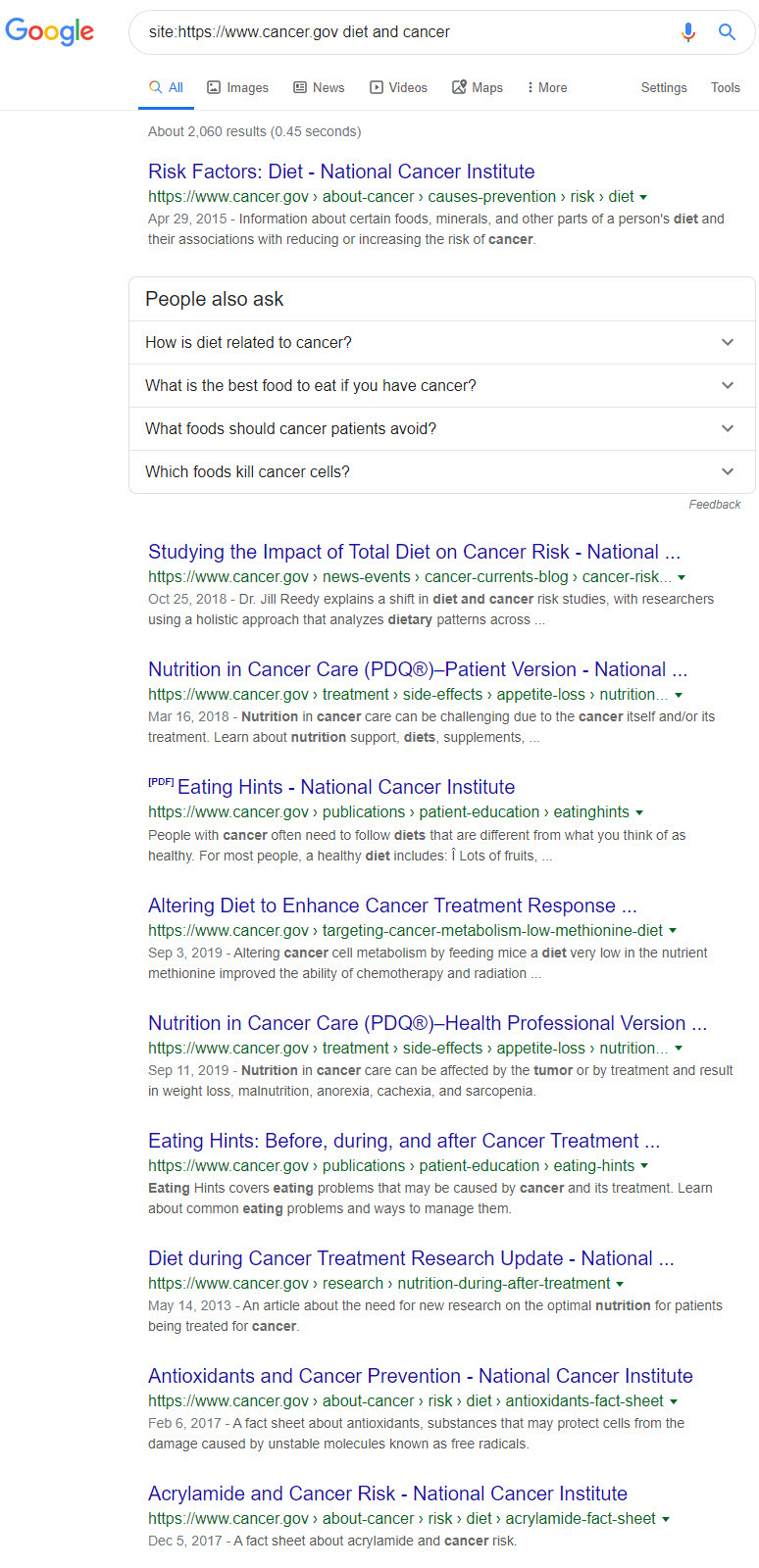
Task: Click the Feb 6, 2017 antioxidants snippet
Action: point(417,1433)
